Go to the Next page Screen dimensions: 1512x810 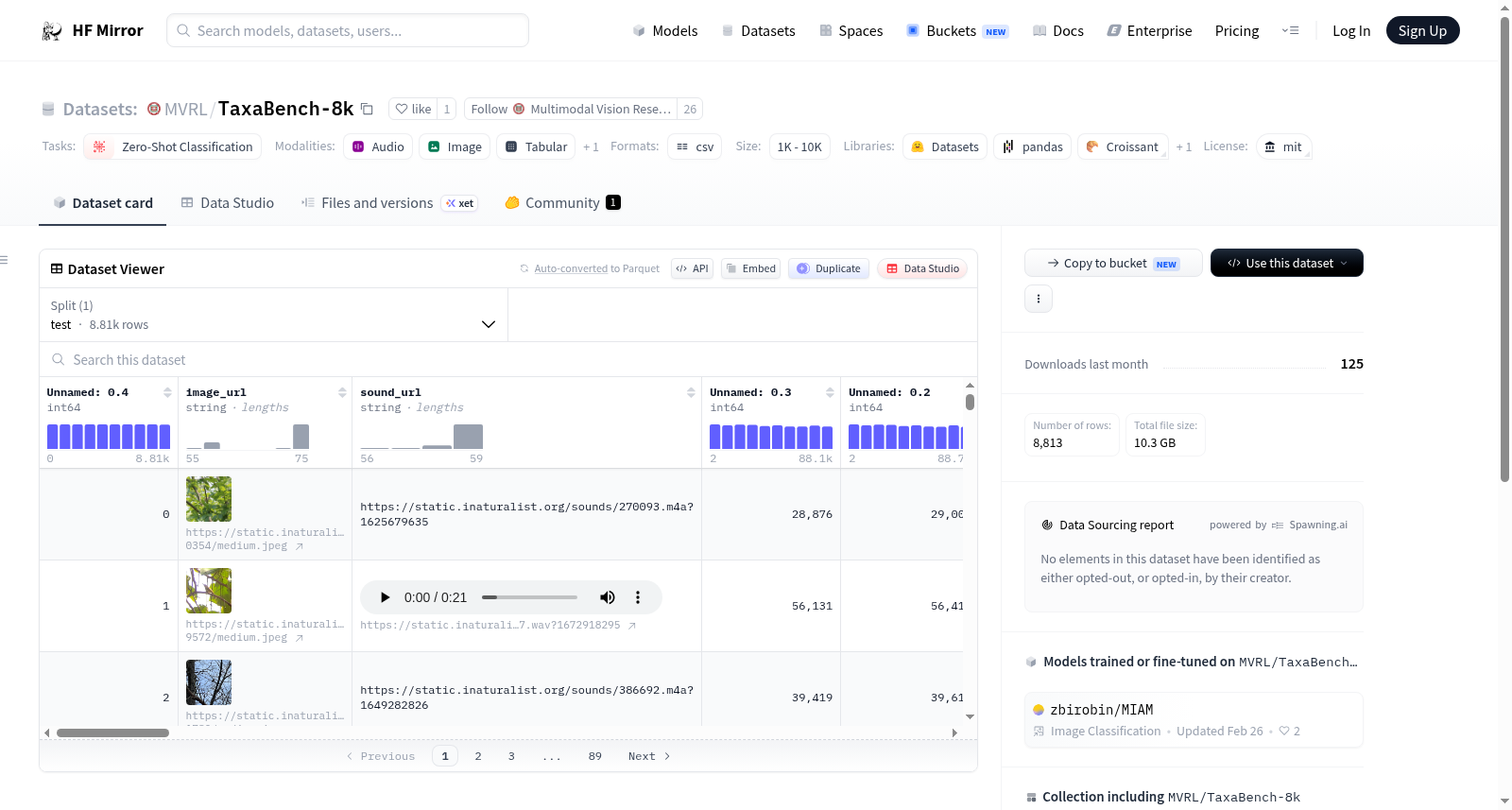(x=649, y=756)
